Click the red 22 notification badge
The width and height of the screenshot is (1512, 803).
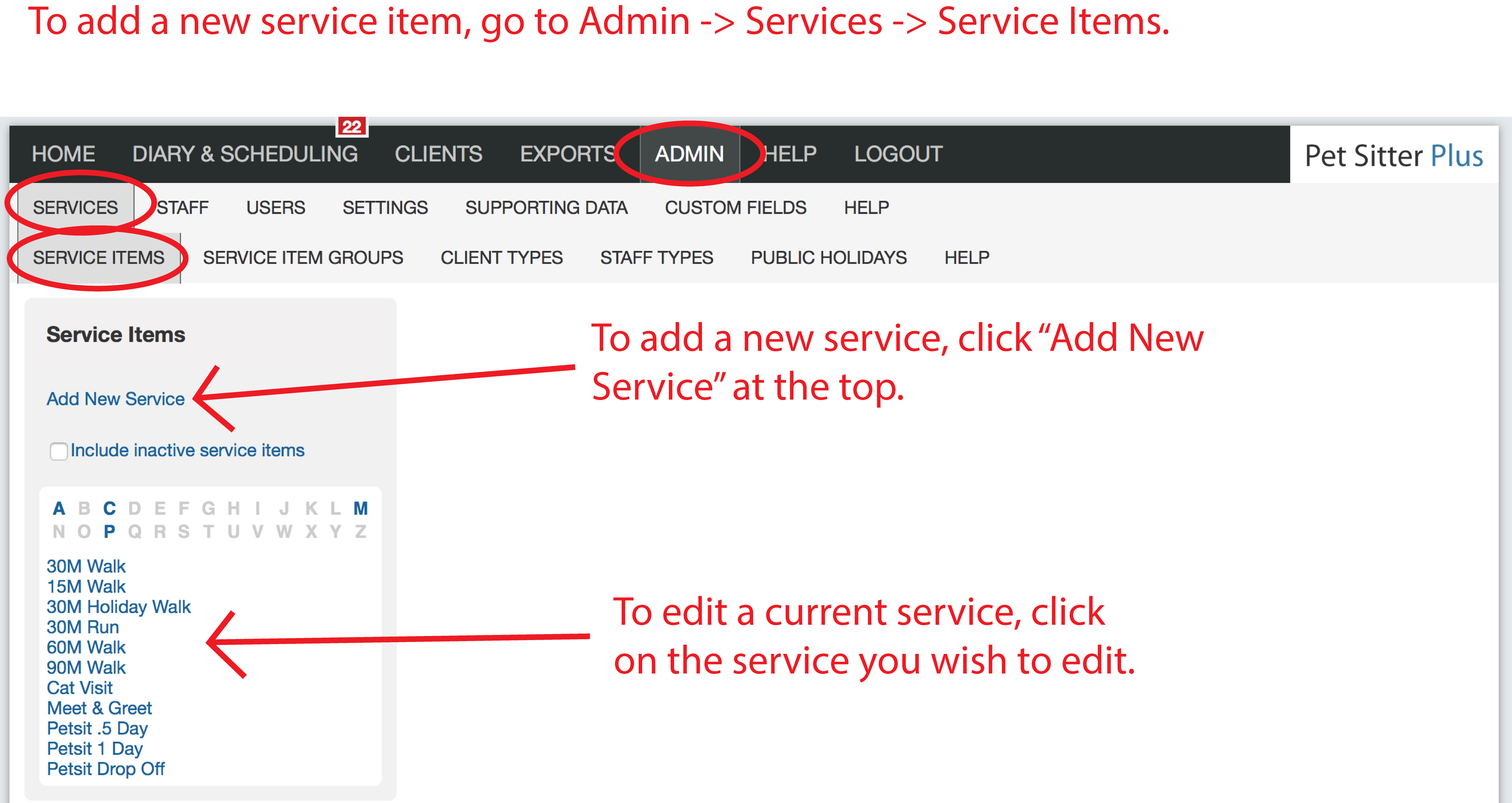(x=352, y=126)
